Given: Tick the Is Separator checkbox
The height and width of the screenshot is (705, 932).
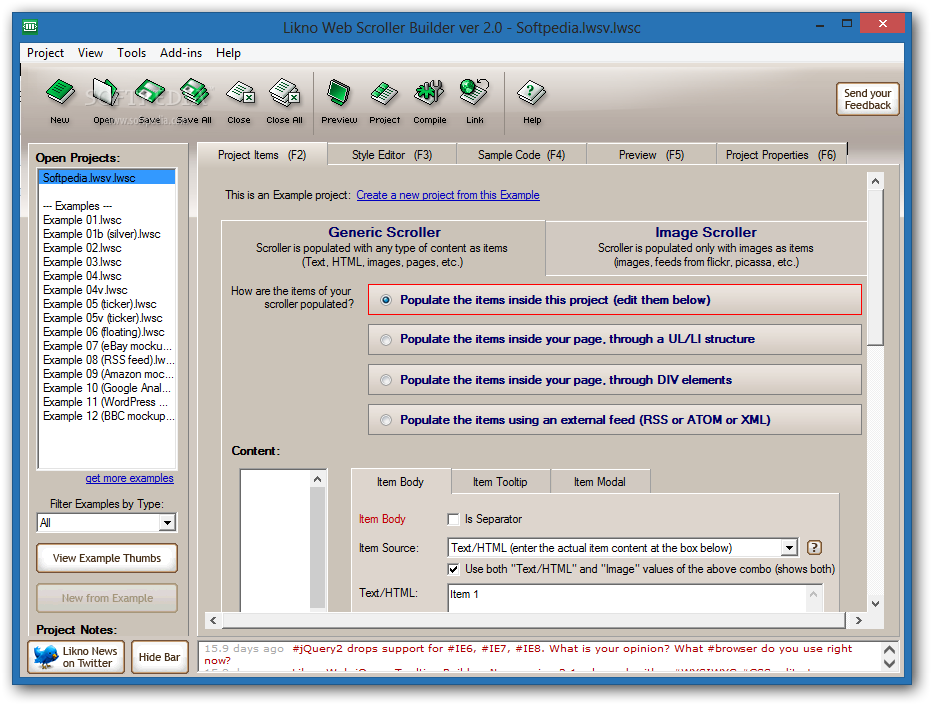Looking at the screenshot, I should 454,520.
